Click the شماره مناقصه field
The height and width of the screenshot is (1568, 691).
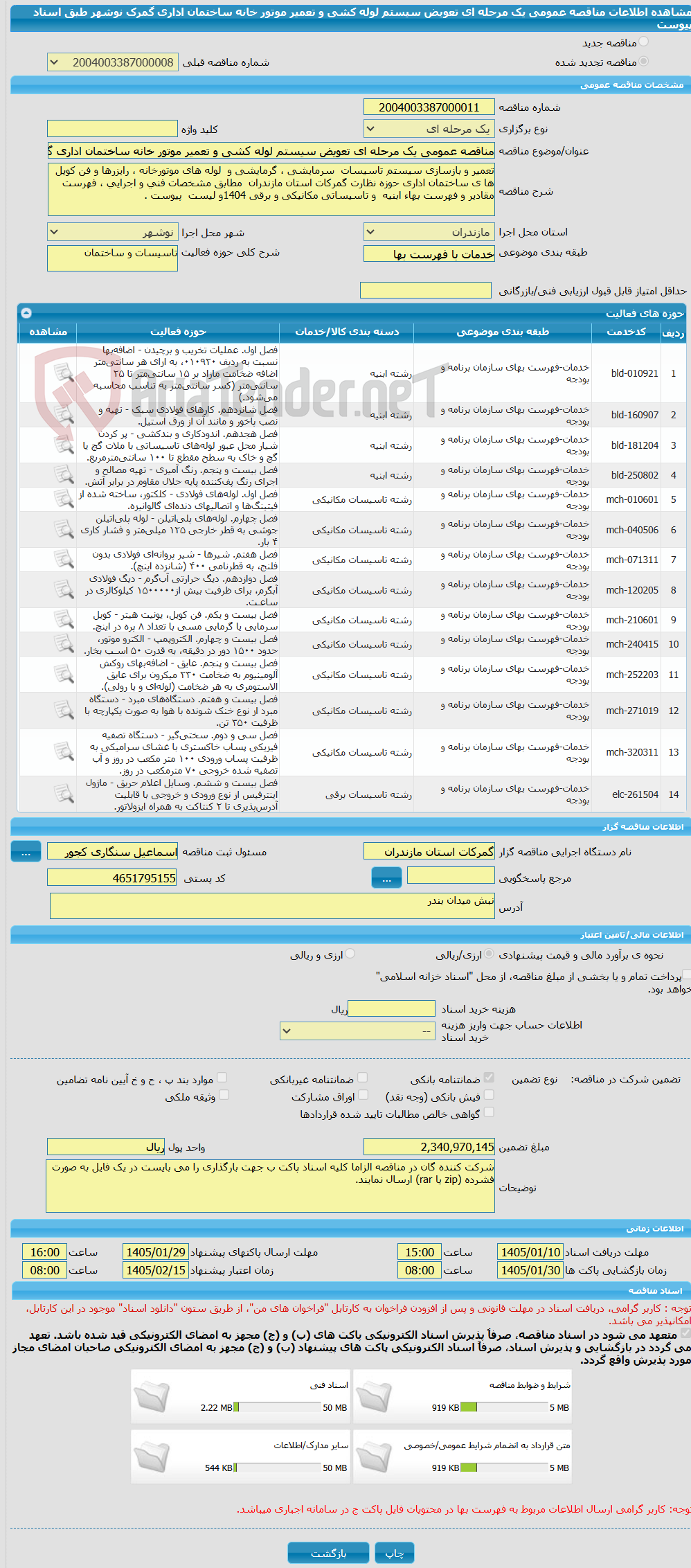tap(429, 107)
